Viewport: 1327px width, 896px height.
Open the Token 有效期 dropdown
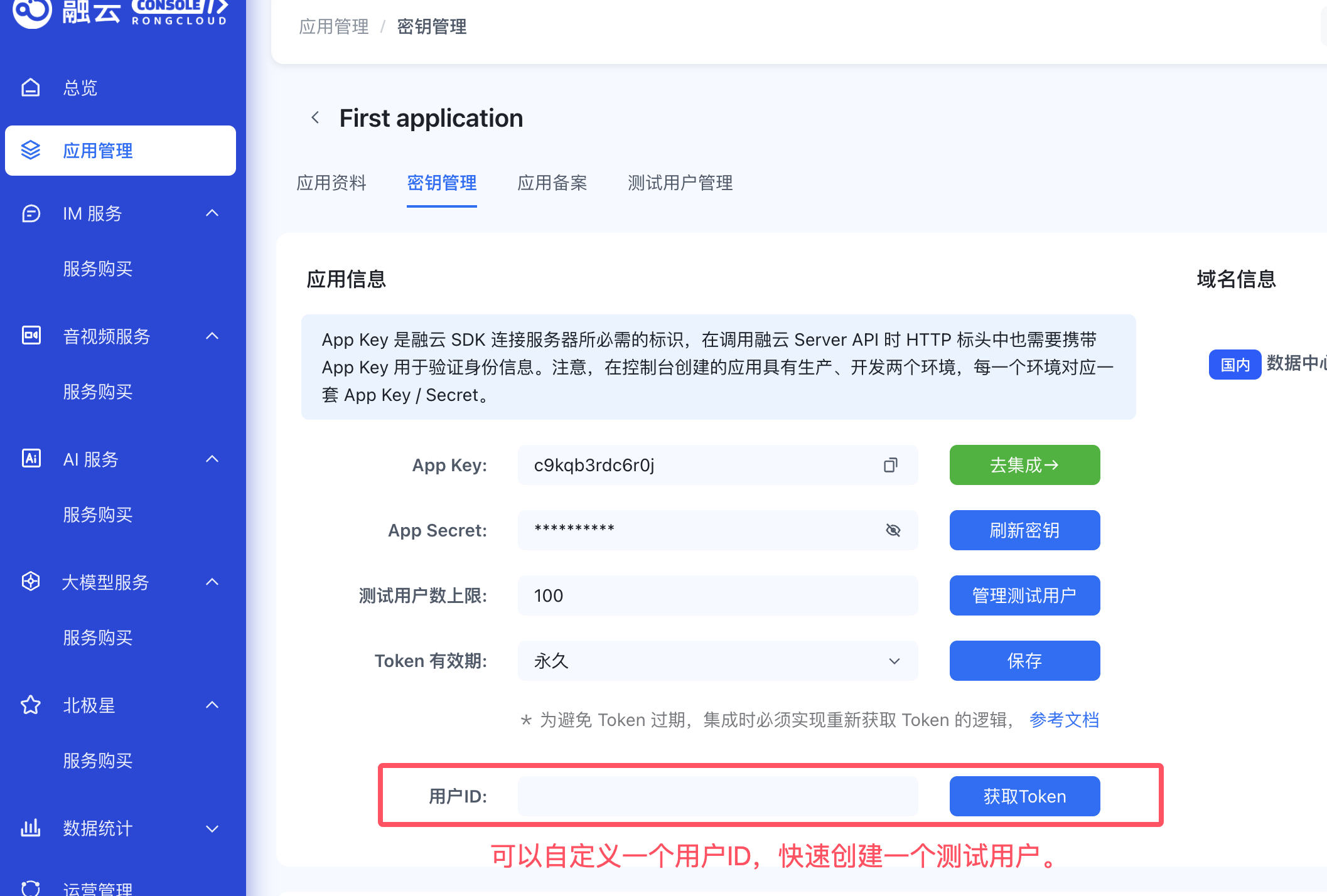tap(717, 661)
